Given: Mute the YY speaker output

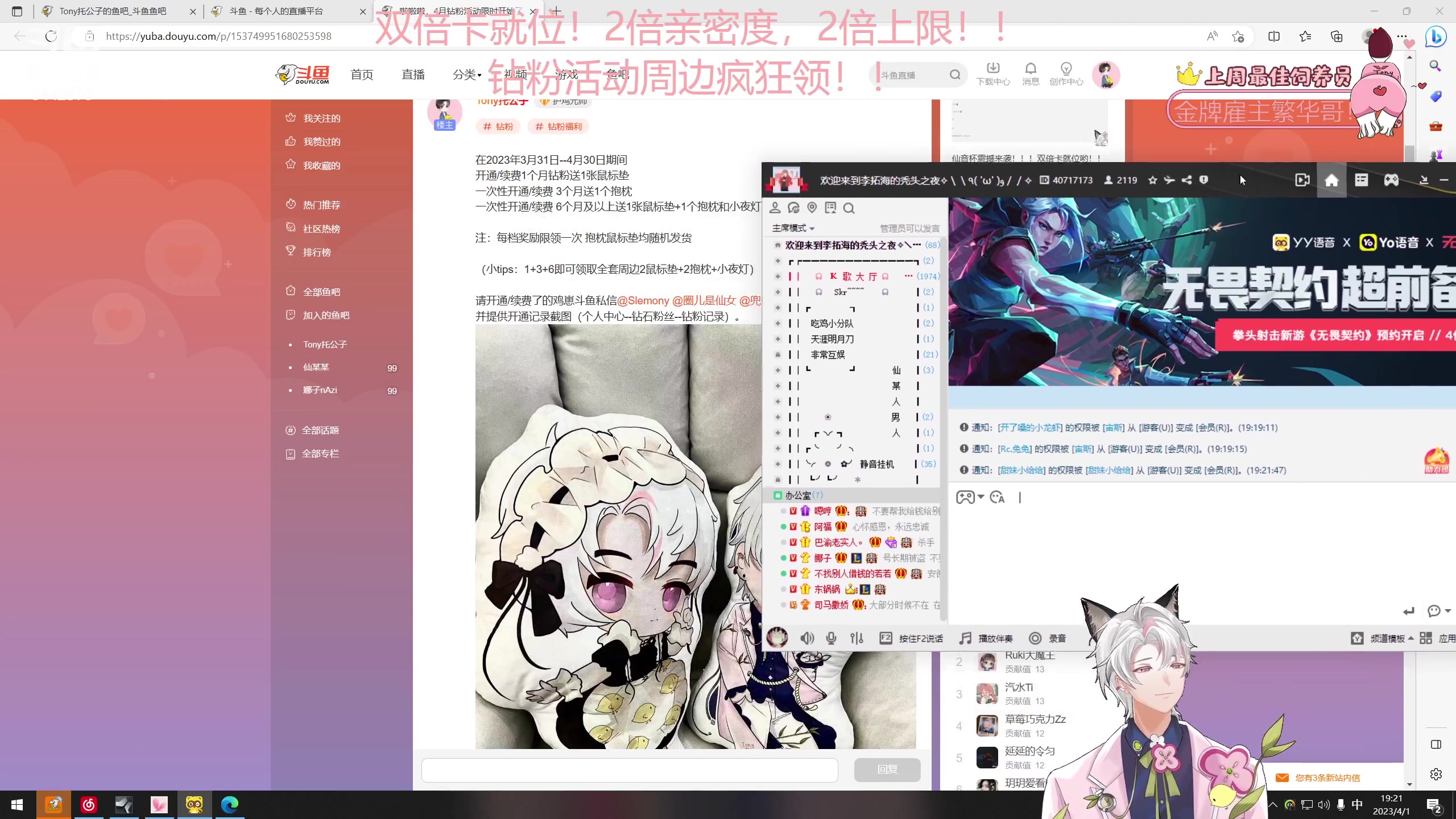Looking at the screenshot, I should tap(807, 638).
